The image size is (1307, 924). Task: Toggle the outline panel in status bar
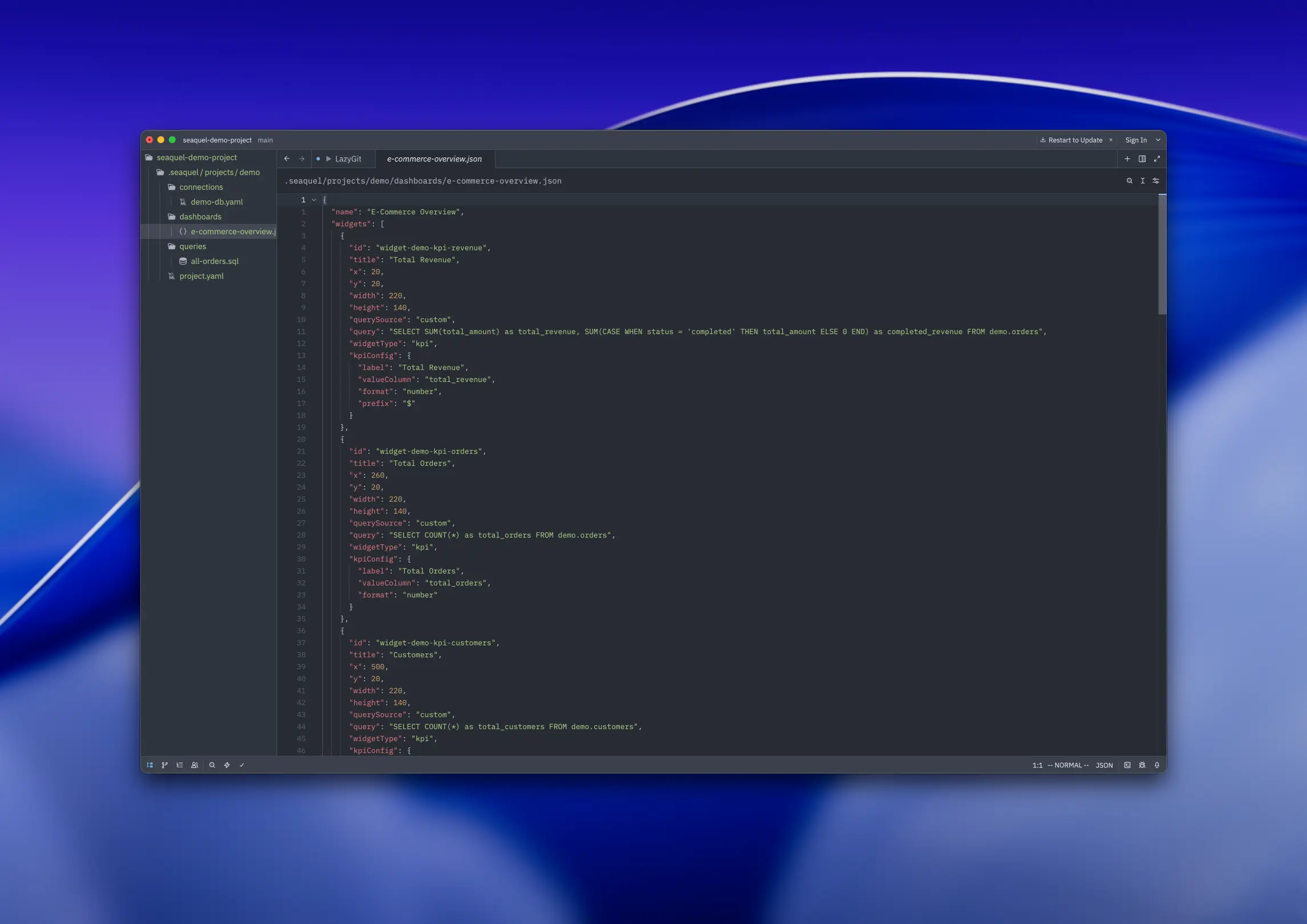point(180,765)
